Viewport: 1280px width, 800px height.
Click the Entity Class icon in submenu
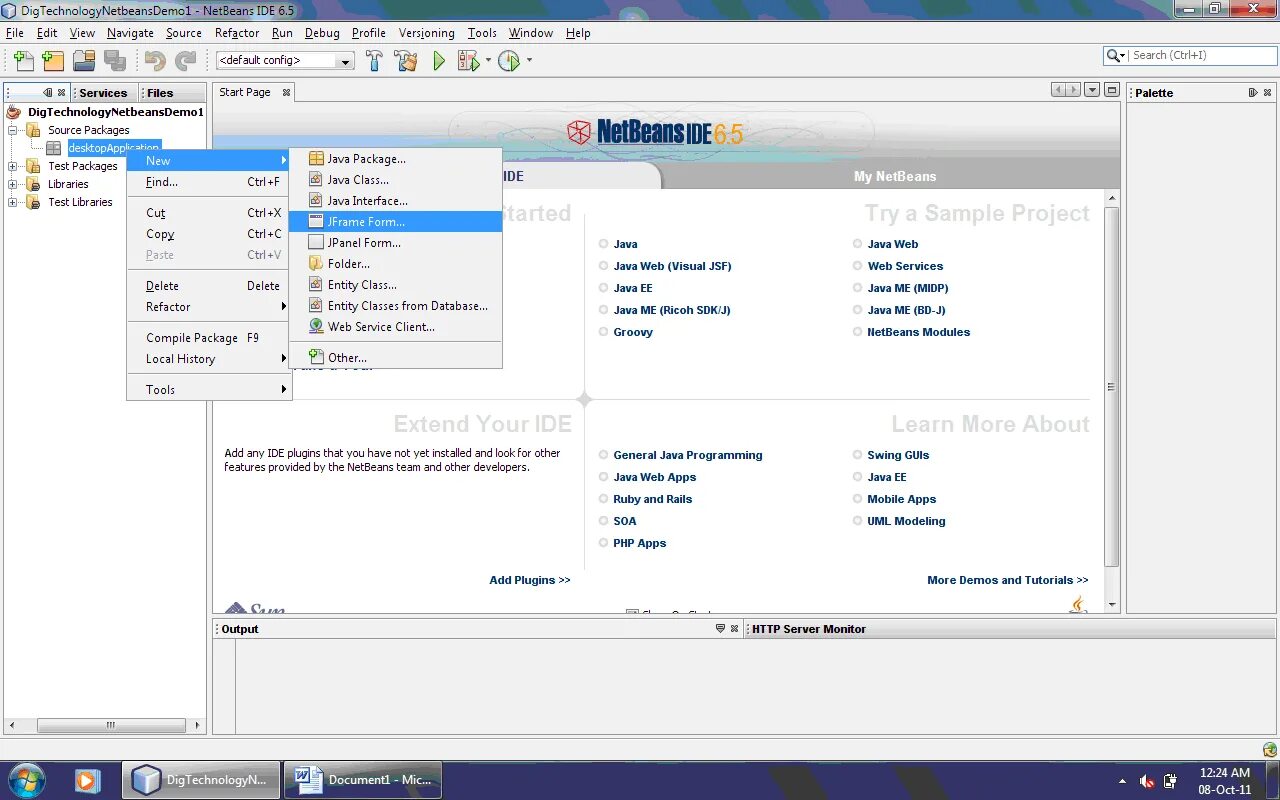point(316,285)
